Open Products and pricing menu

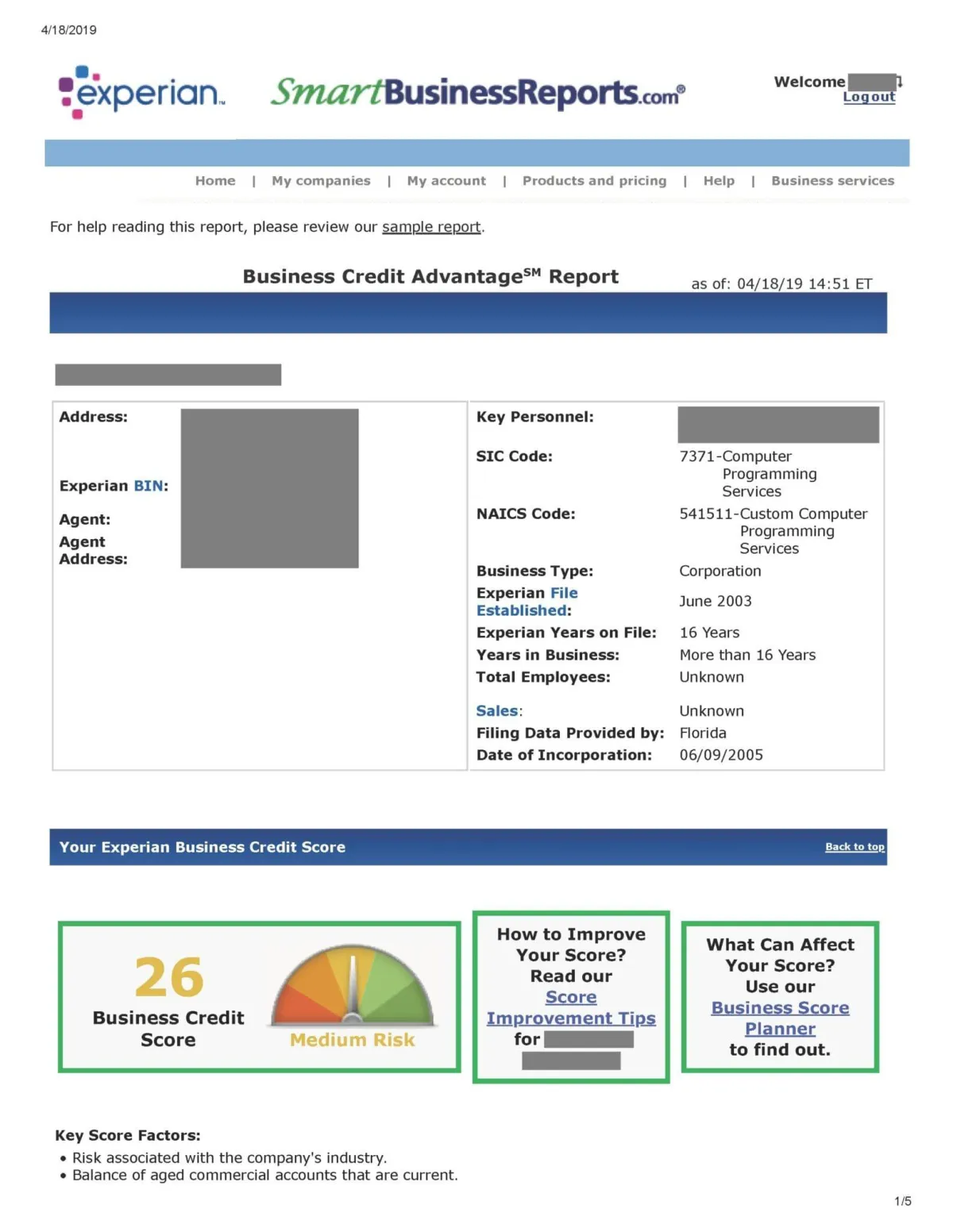click(594, 181)
